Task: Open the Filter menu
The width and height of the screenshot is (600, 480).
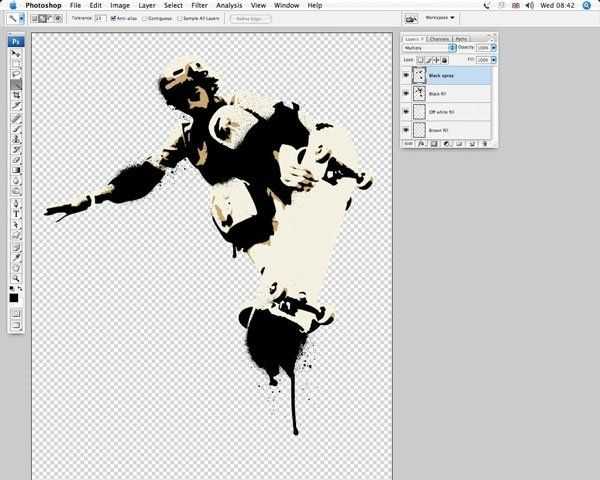Action: click(199, 5)
